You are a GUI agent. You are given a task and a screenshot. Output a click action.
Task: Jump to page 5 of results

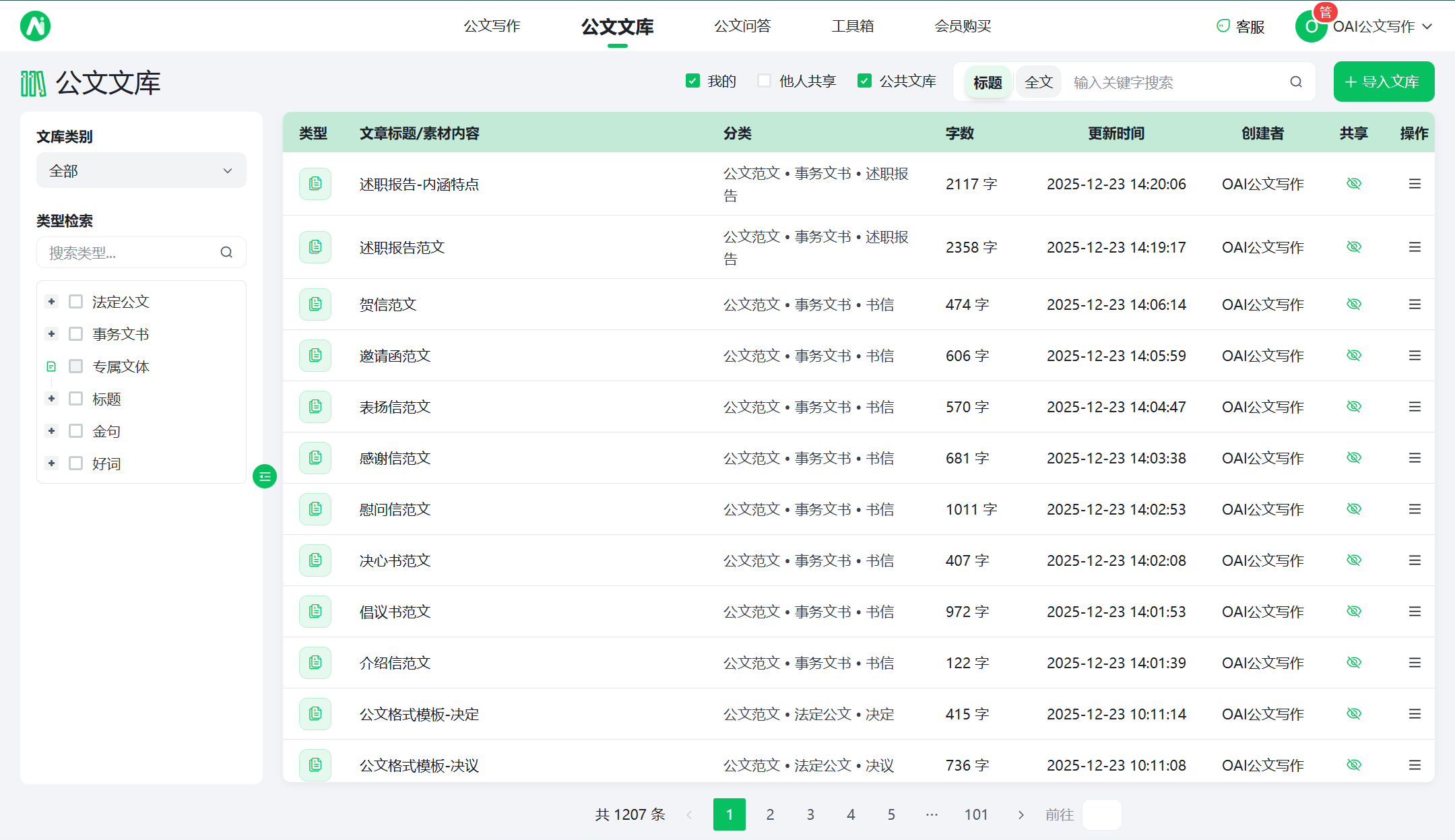tap(891, 814)
